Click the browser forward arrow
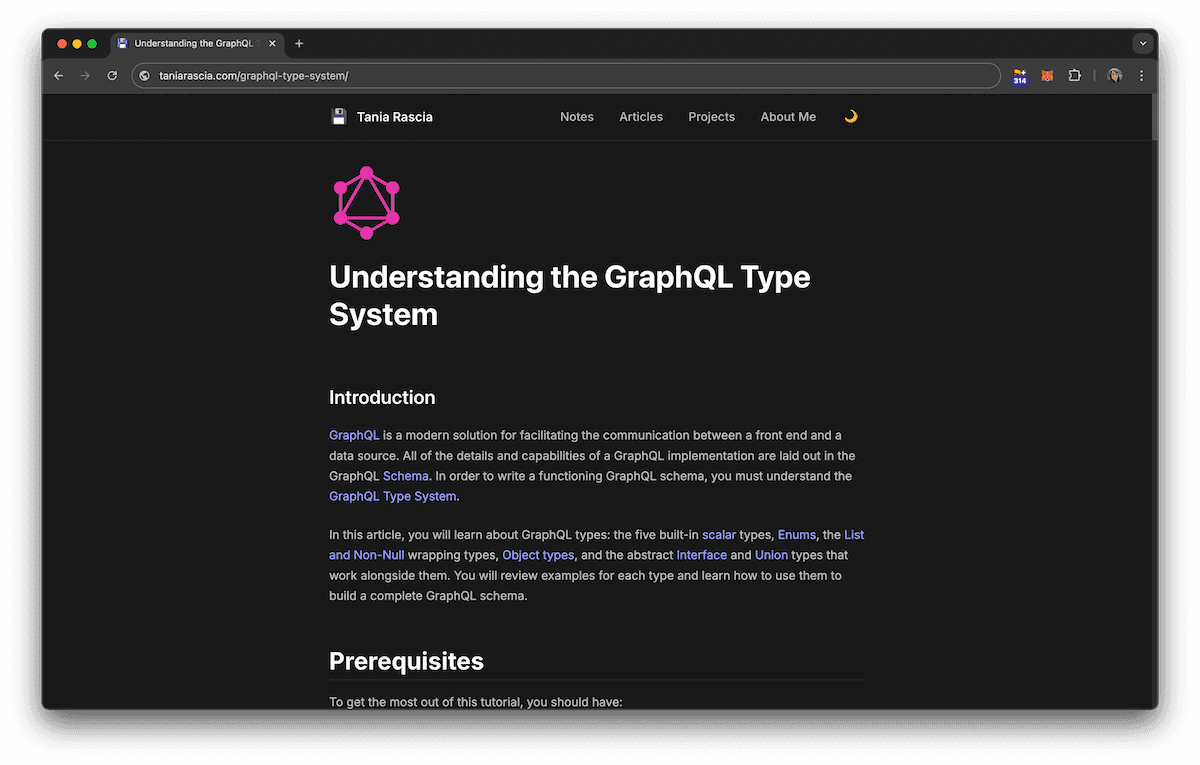Screen dimensions: 1200x765 coord(85,76)
